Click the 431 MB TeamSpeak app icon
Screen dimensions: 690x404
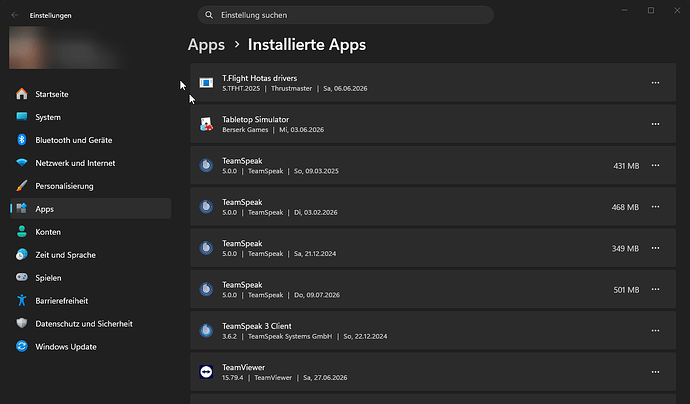pos(206,165)
